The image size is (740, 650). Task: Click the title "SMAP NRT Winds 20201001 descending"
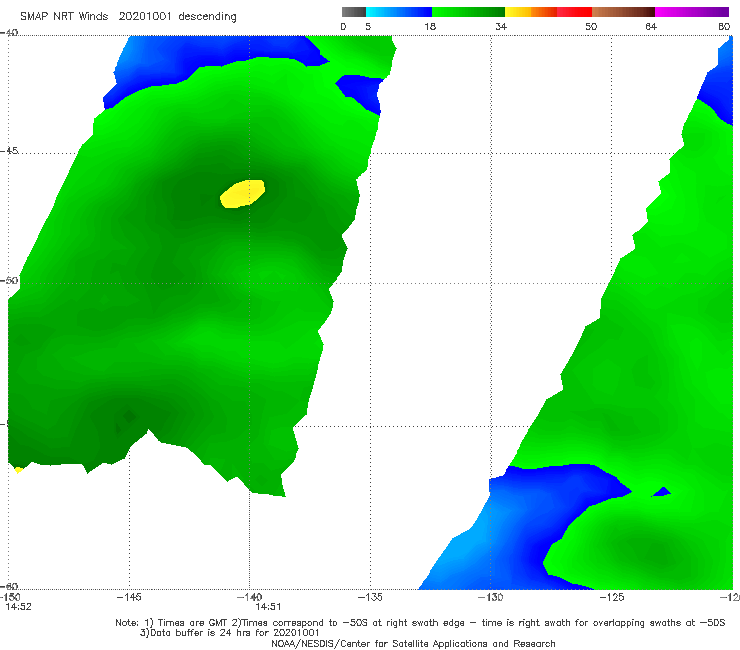coord(128,17)
